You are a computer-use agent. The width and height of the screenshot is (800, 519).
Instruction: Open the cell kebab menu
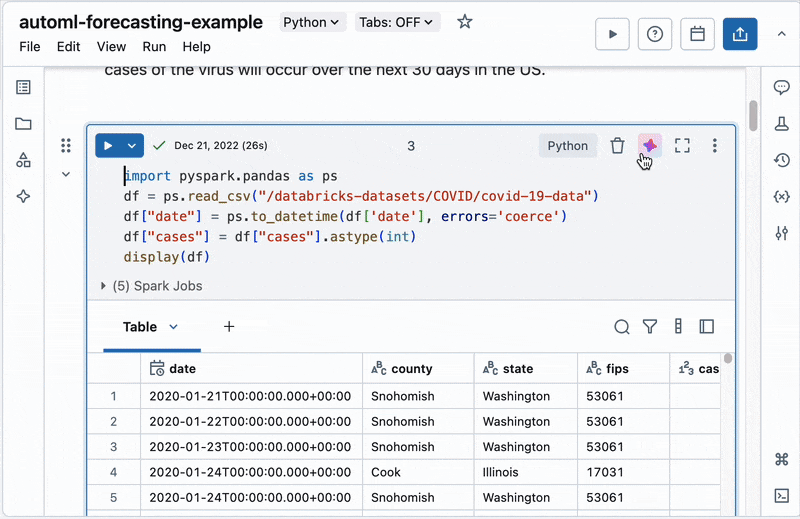click(714, 146)
